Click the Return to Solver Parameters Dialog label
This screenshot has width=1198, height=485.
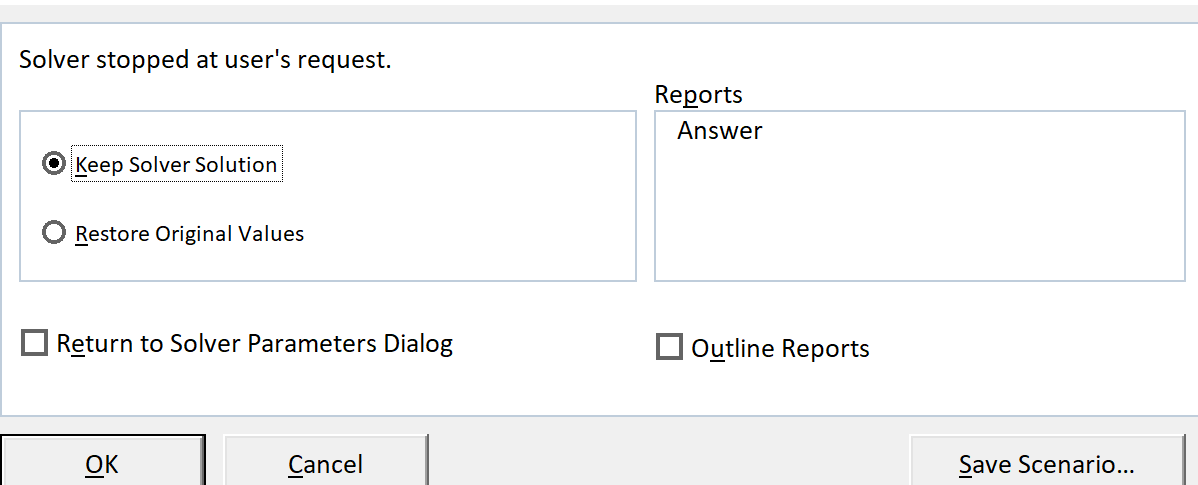click(x=255, y=344)
